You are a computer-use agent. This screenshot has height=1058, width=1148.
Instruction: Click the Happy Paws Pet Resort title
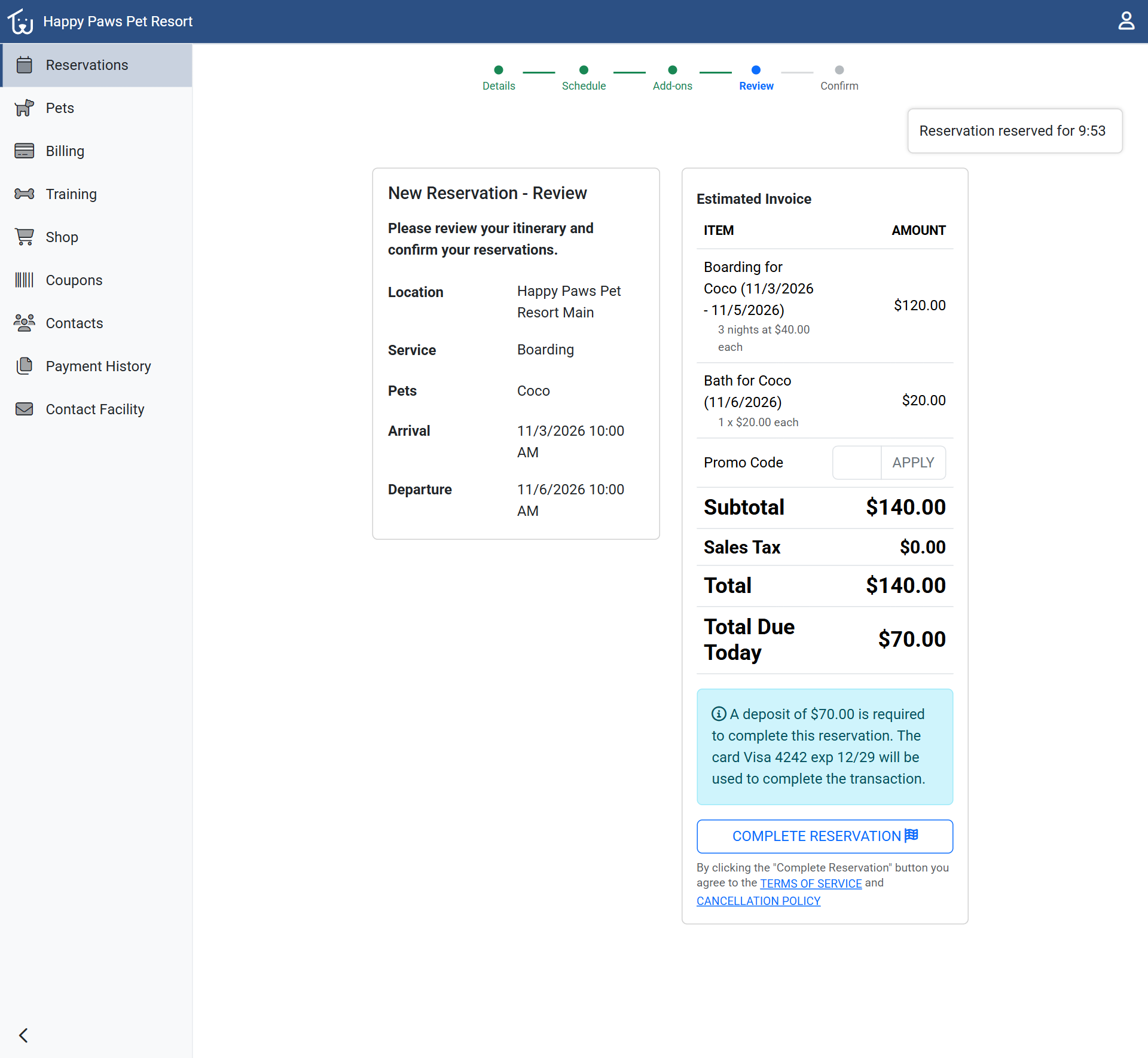pos(118,22)
